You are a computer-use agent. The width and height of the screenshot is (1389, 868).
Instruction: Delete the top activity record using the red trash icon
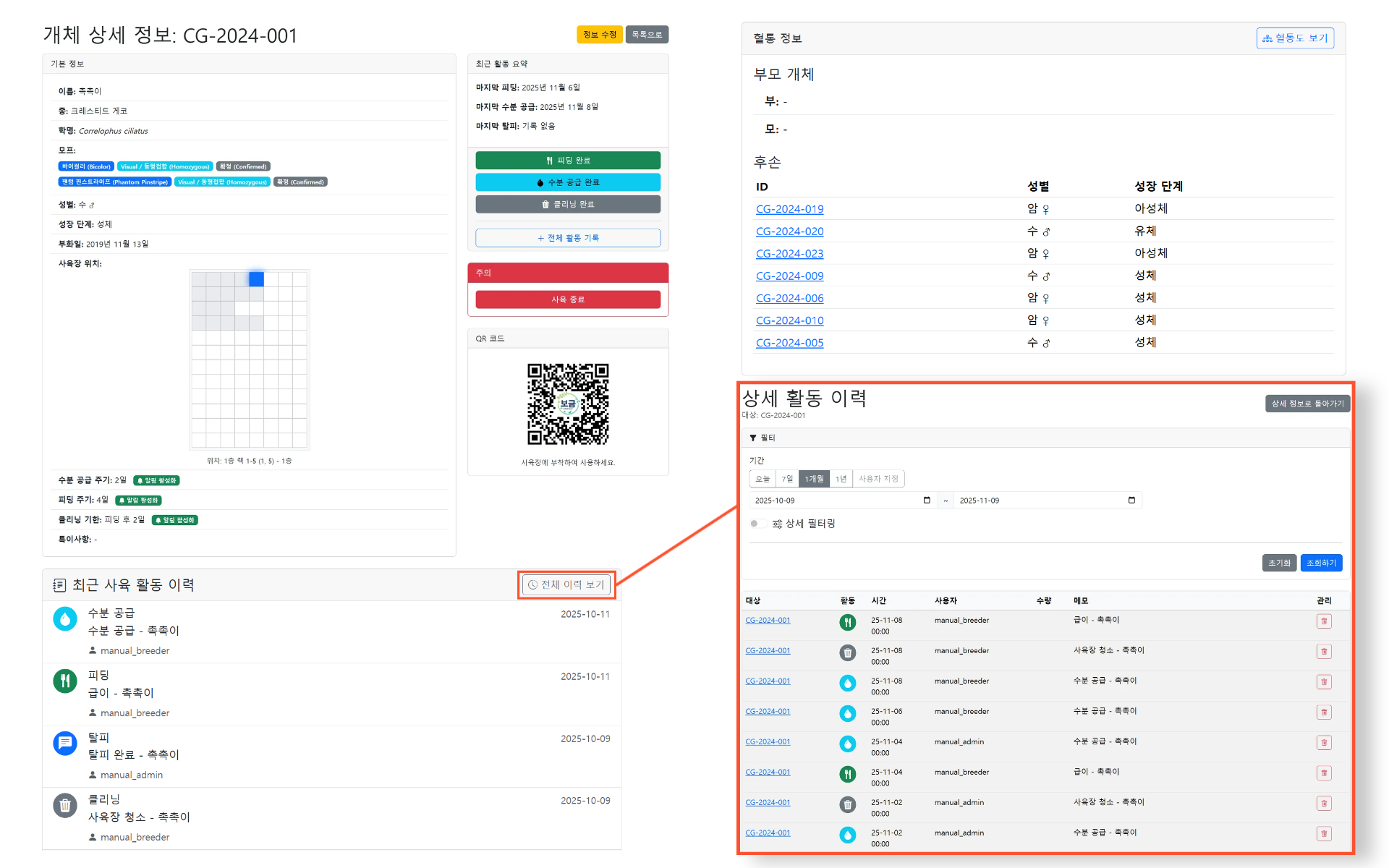click(1325, 621)
